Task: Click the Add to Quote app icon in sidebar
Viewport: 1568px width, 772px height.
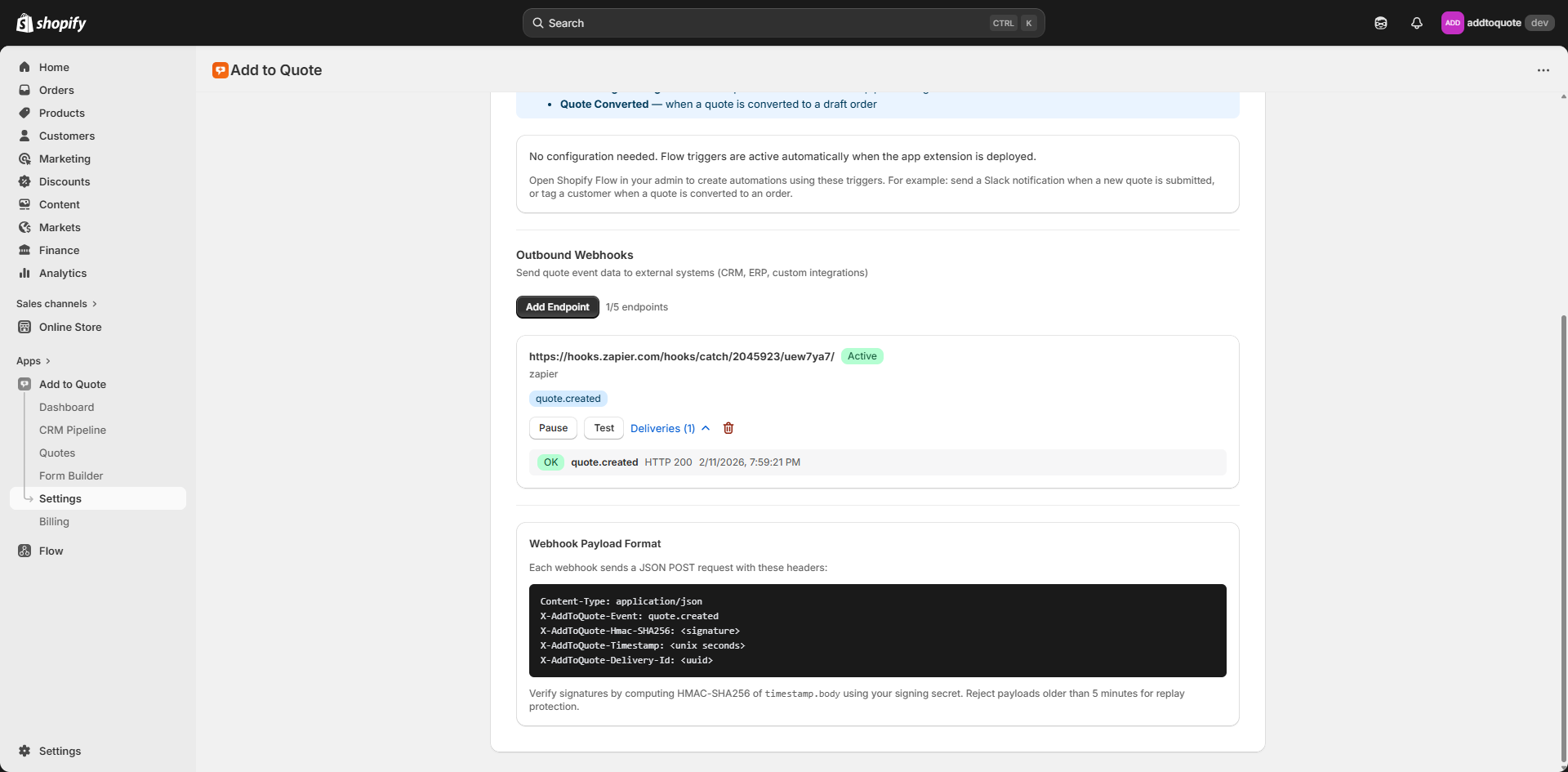Action: pyautogui.click(x=24, y=384)
